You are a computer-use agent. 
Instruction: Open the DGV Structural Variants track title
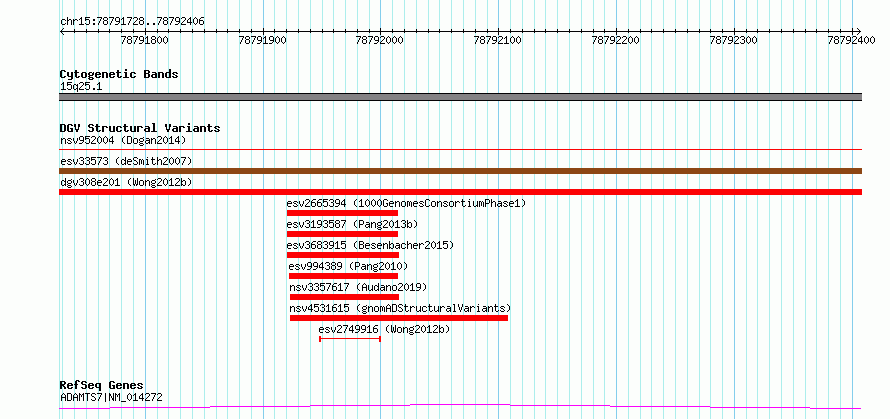pos(140,128)
